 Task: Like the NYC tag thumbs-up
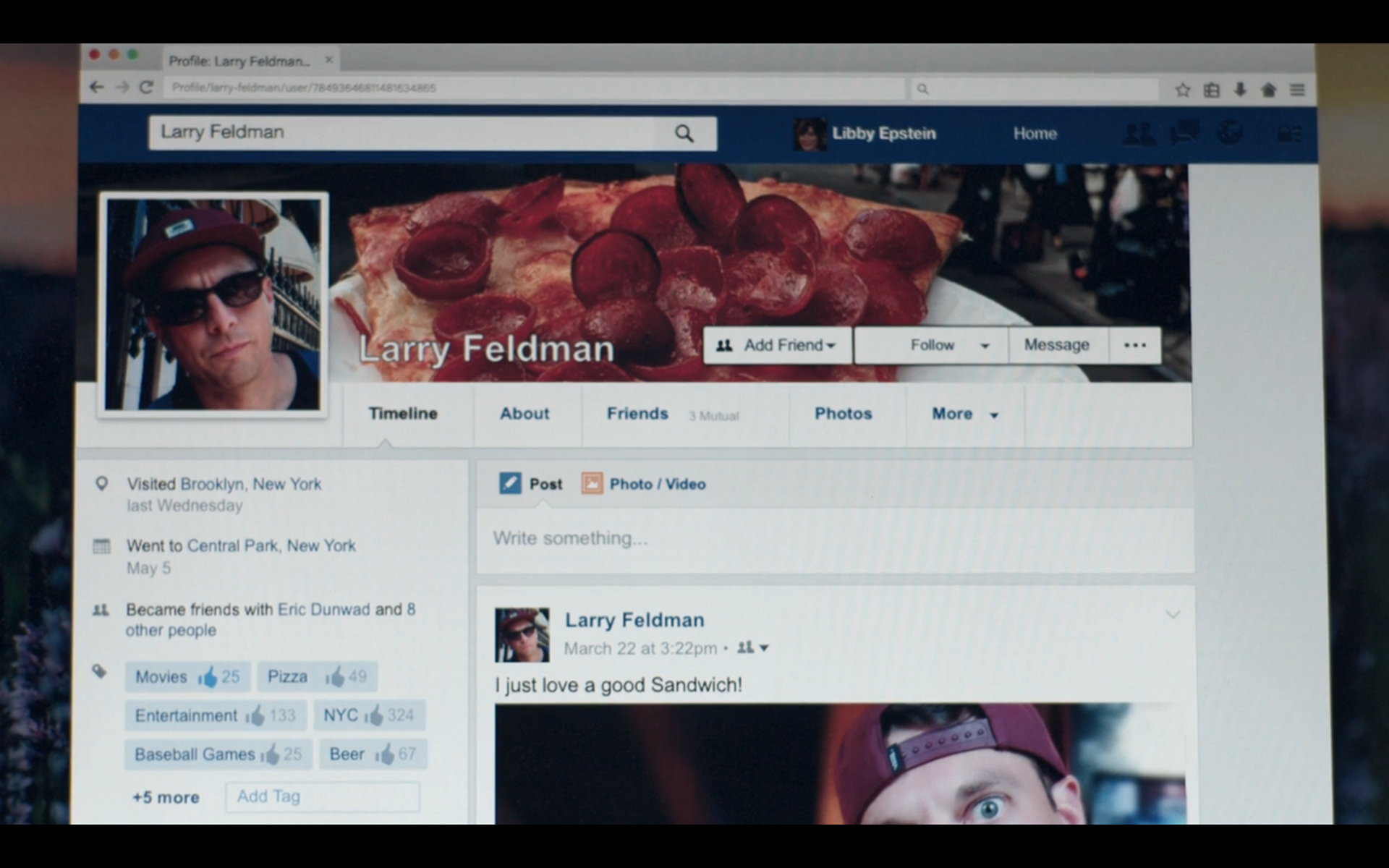373,715
